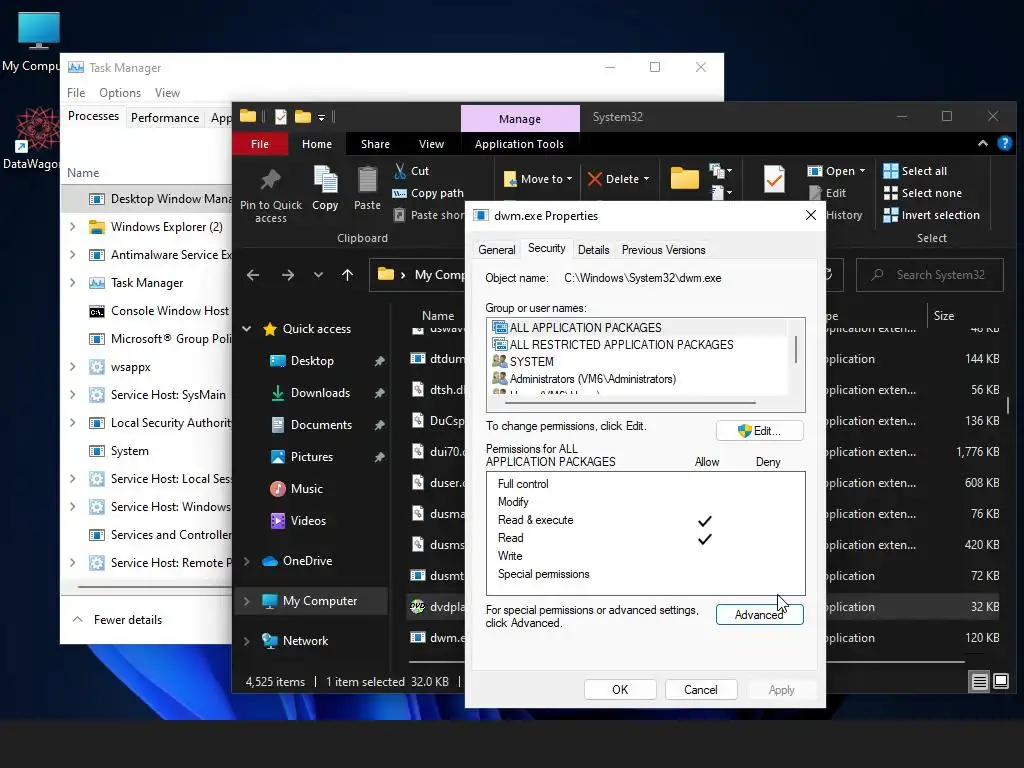This screenshot has height=768, width=1024.
Task: Switch to General tab in Properties
Action: pyautogui.click(x=496, y=250)
